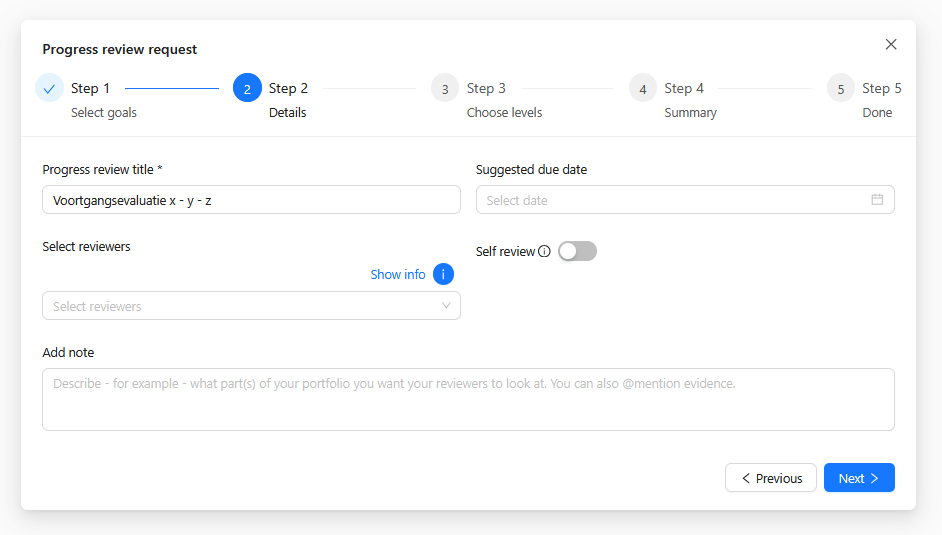Screen dimensions: 942x535
Task: Click the Self review label text
Action: click(505, 252)
